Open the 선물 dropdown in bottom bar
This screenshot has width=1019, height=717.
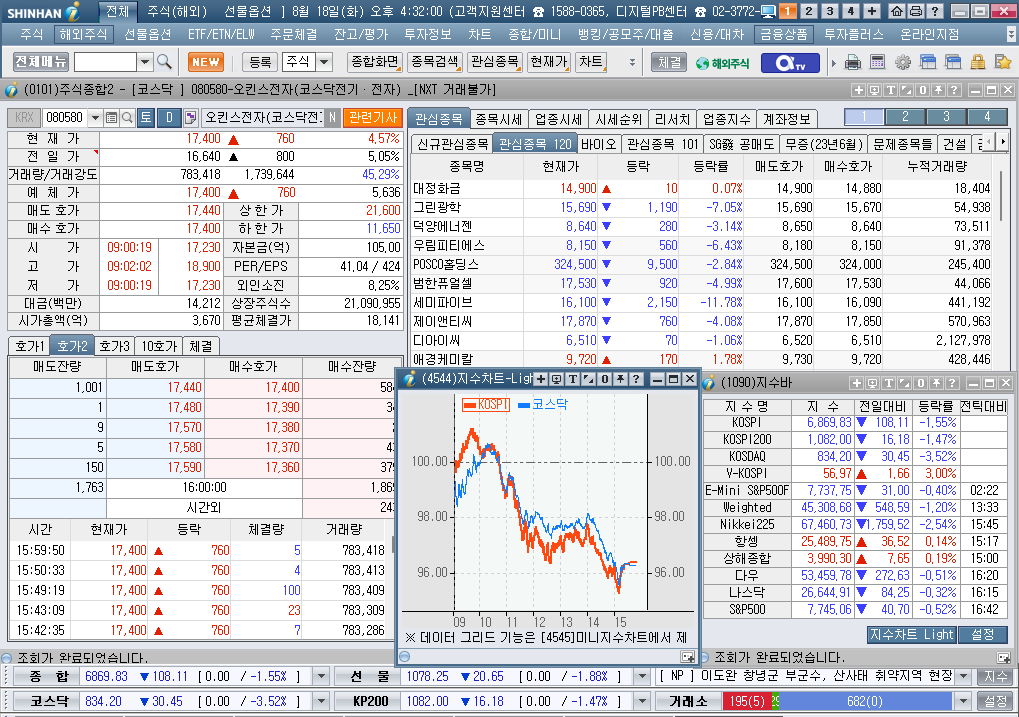(x=643, y=677)
